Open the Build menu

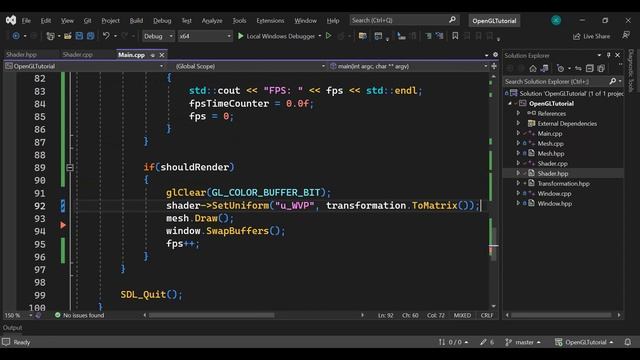(136, 20)
